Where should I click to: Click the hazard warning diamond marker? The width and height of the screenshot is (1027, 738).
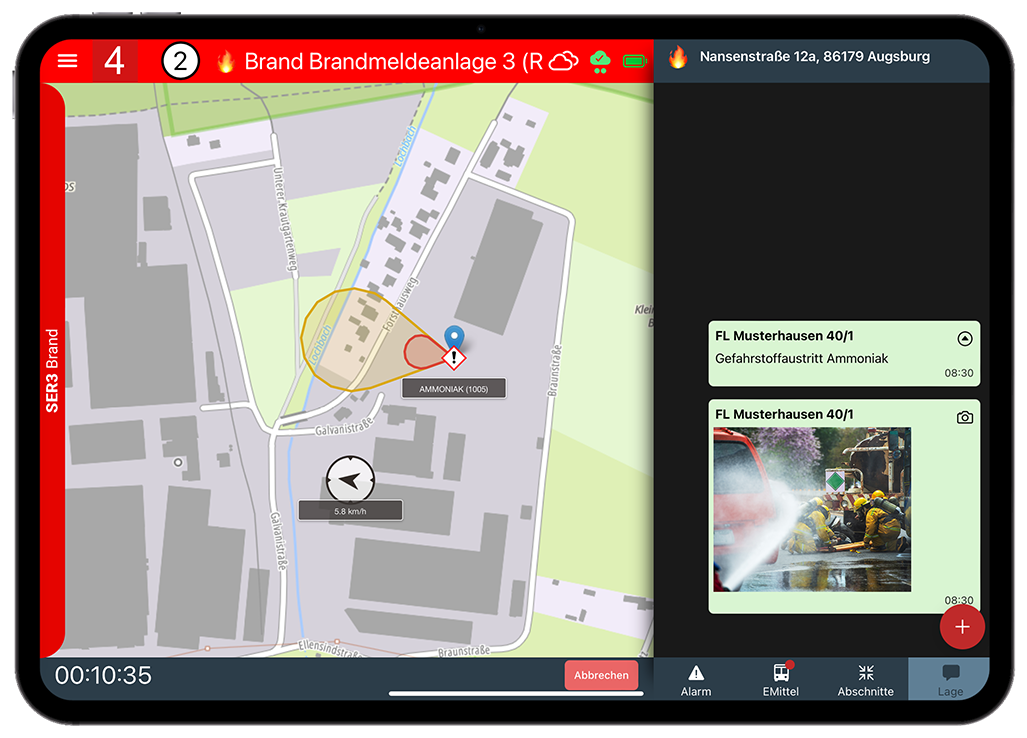pos(455,357)
